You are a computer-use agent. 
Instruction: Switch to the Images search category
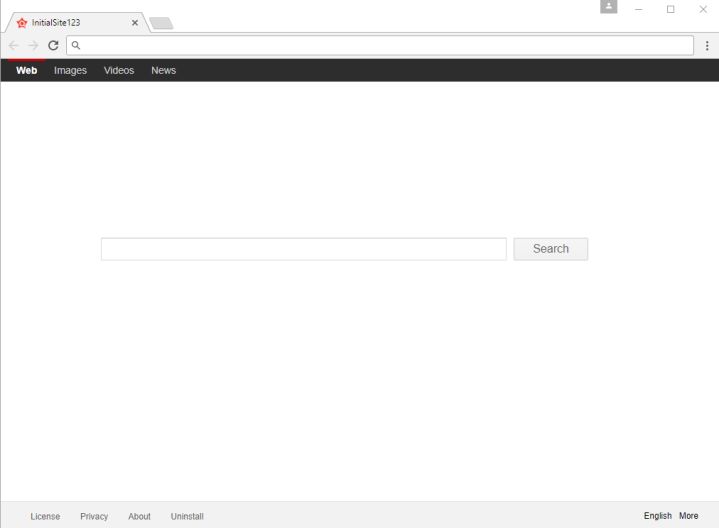point(70,70)
